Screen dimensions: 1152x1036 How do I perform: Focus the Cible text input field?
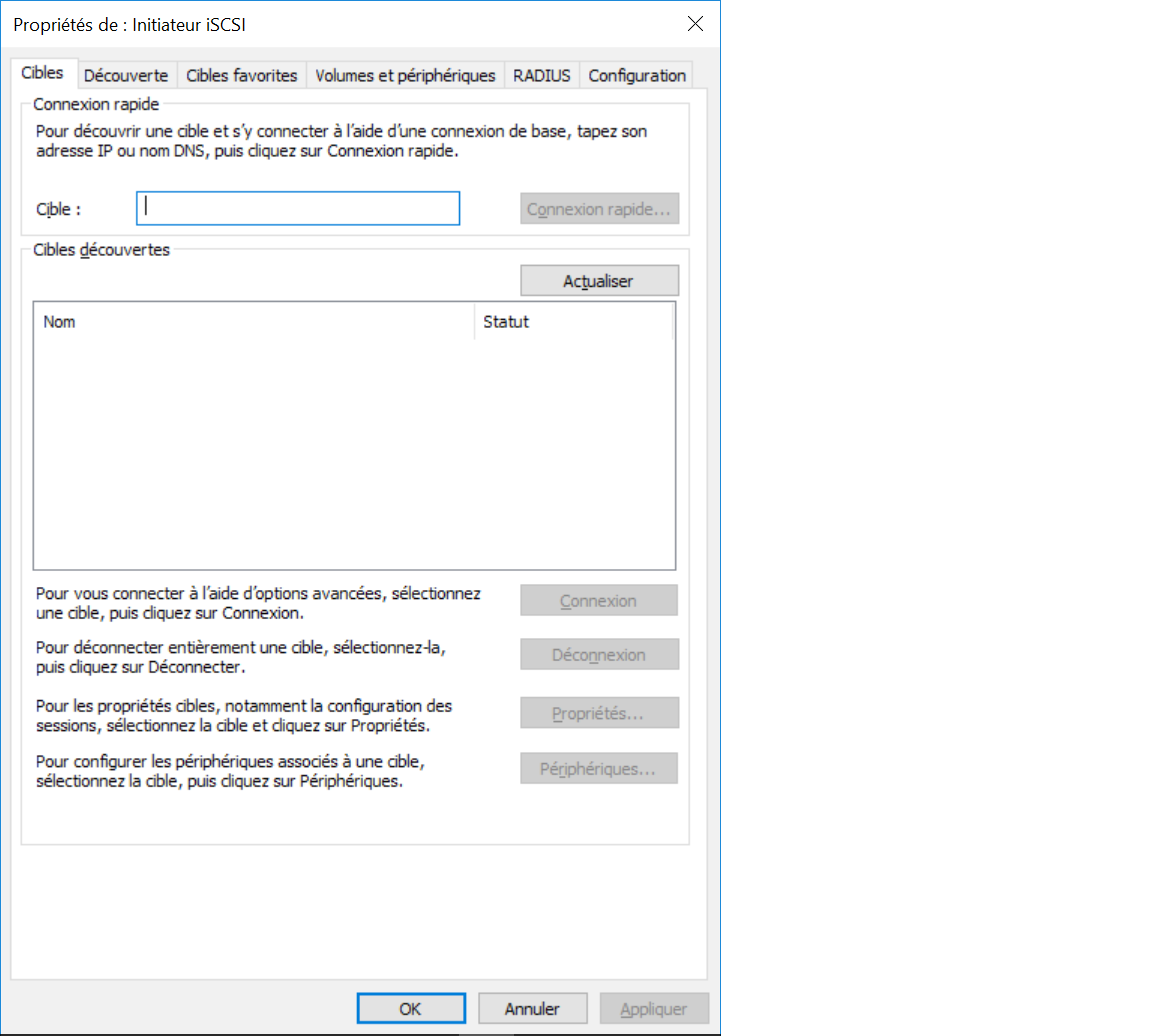[x=298, y=209]
